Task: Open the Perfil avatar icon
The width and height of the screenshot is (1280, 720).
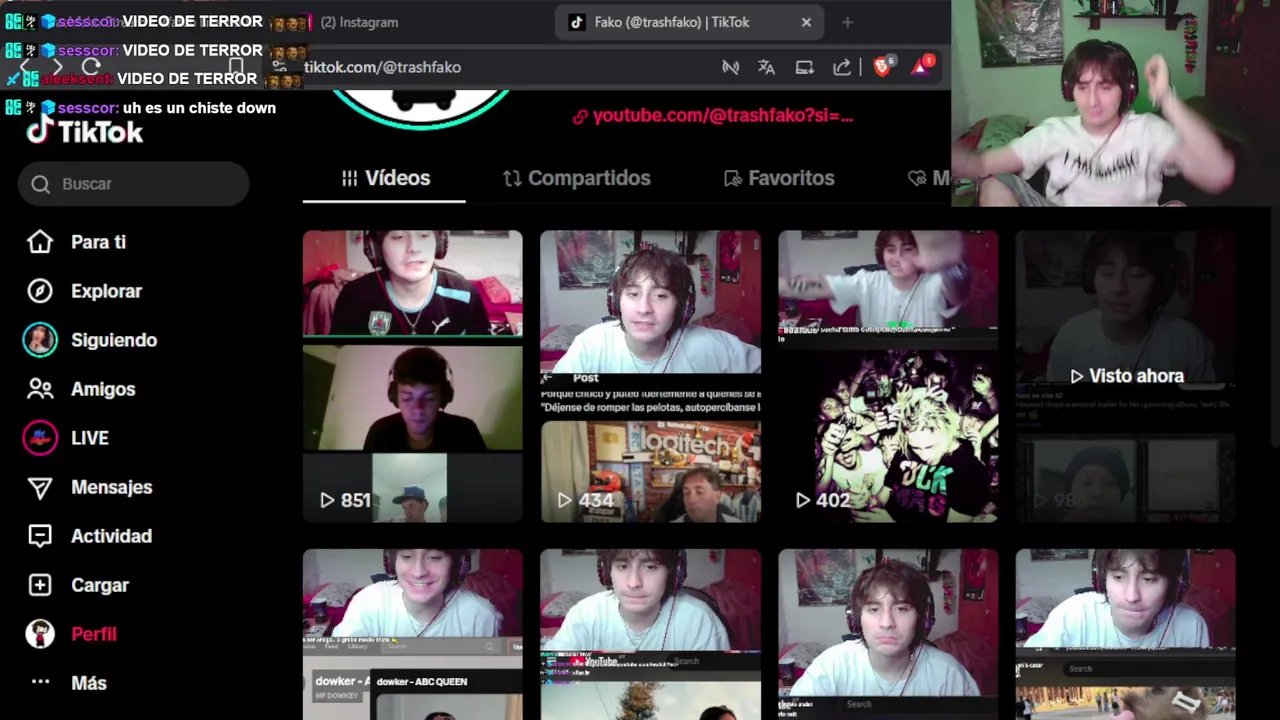Action: click(40, 634)
